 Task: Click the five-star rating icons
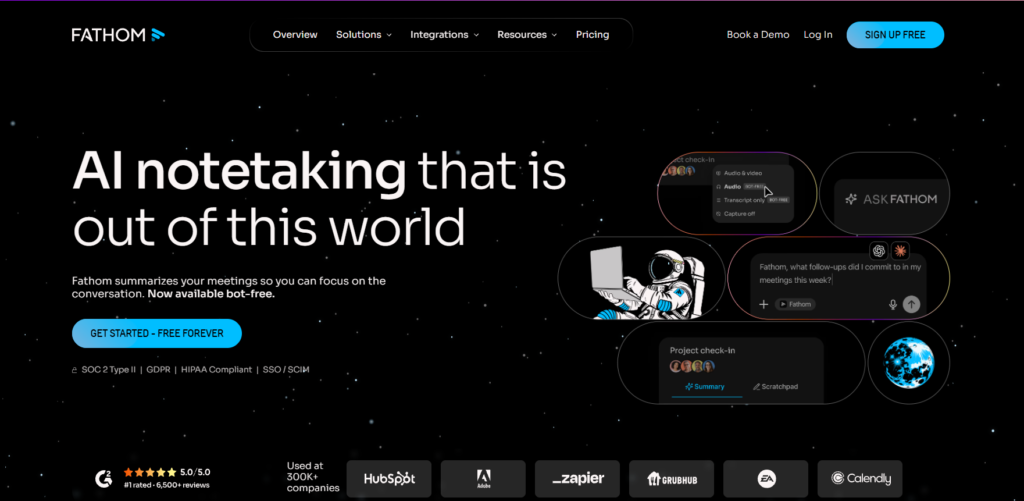click(x=150, y=472)
